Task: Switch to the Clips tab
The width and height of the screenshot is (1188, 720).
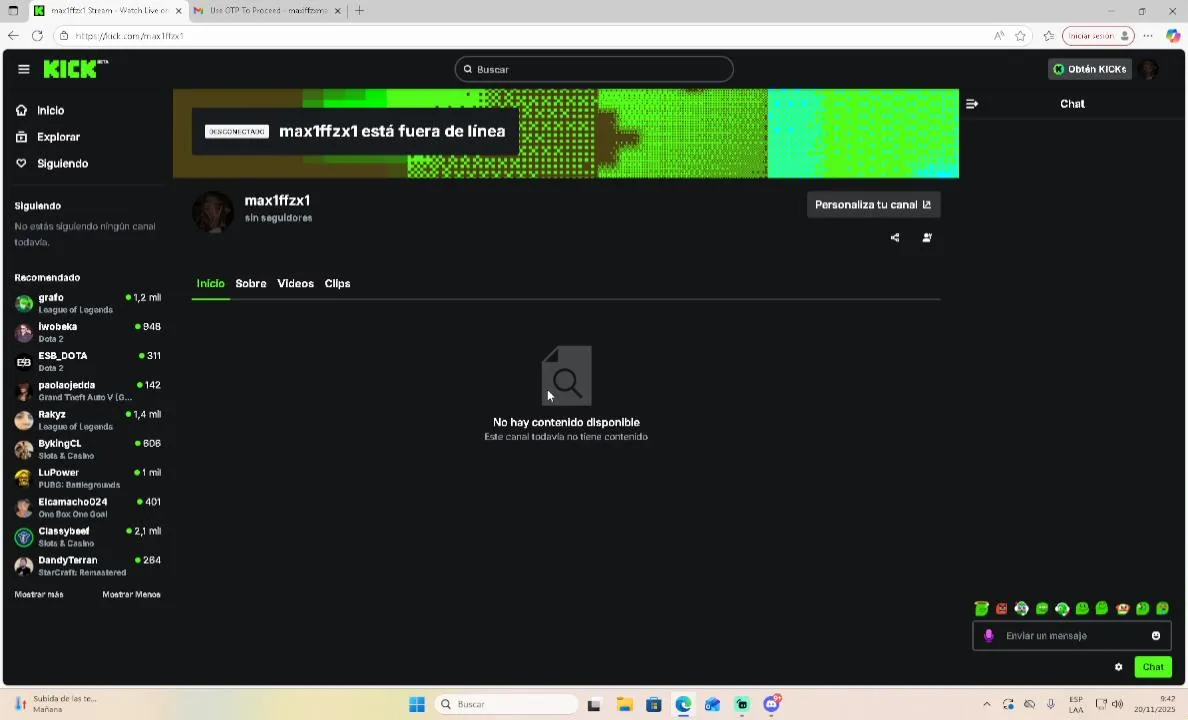Action: [x=337, y=283]
